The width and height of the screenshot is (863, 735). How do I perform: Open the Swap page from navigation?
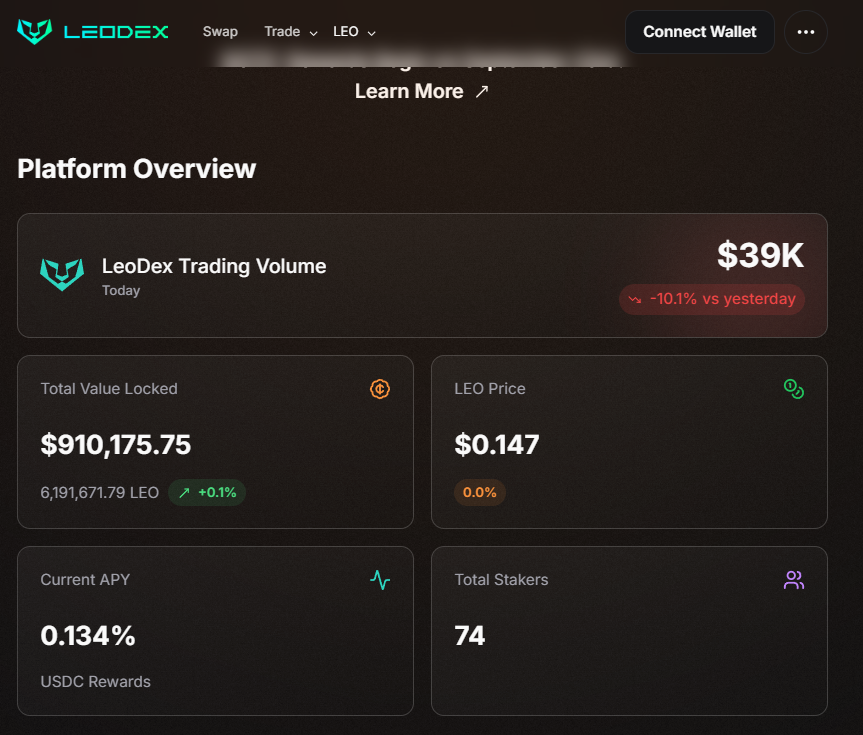coord(220,31)
